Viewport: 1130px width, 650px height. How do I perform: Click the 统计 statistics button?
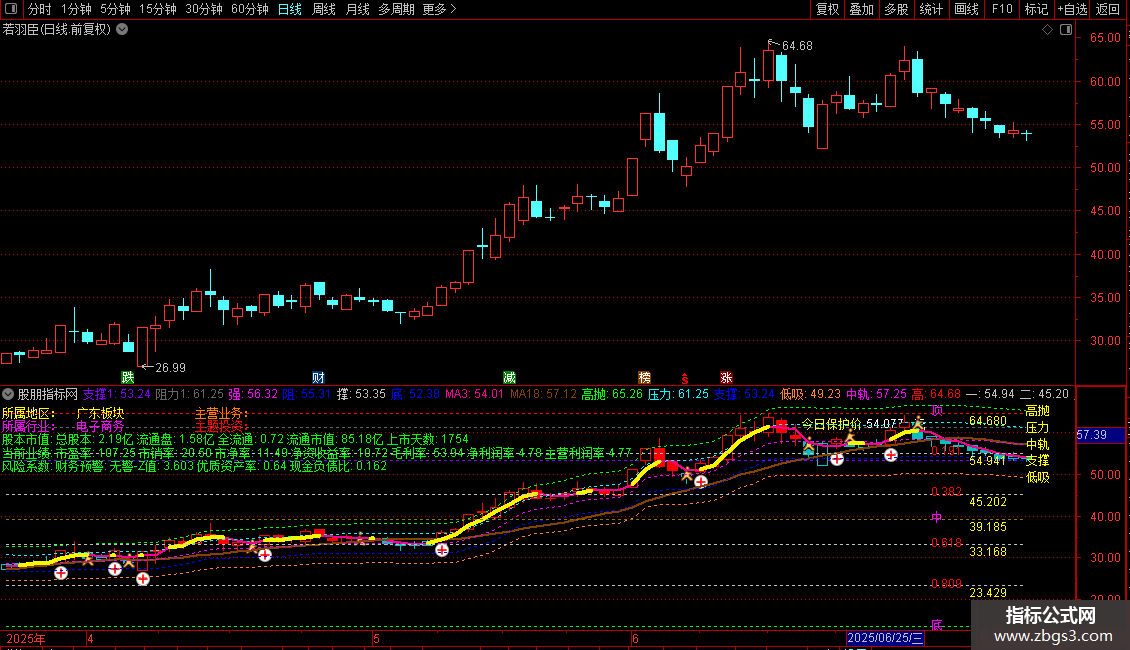click(931, 9)
